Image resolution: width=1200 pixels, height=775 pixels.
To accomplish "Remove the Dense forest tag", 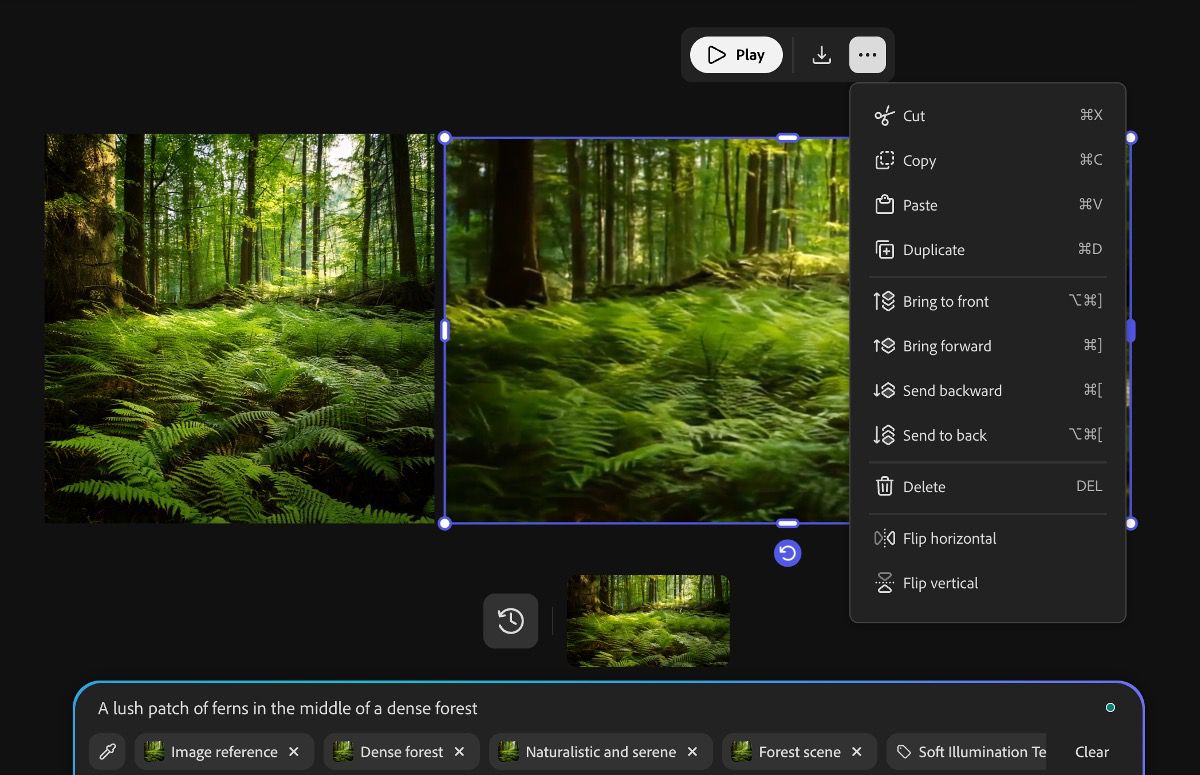I will [459, 752].
